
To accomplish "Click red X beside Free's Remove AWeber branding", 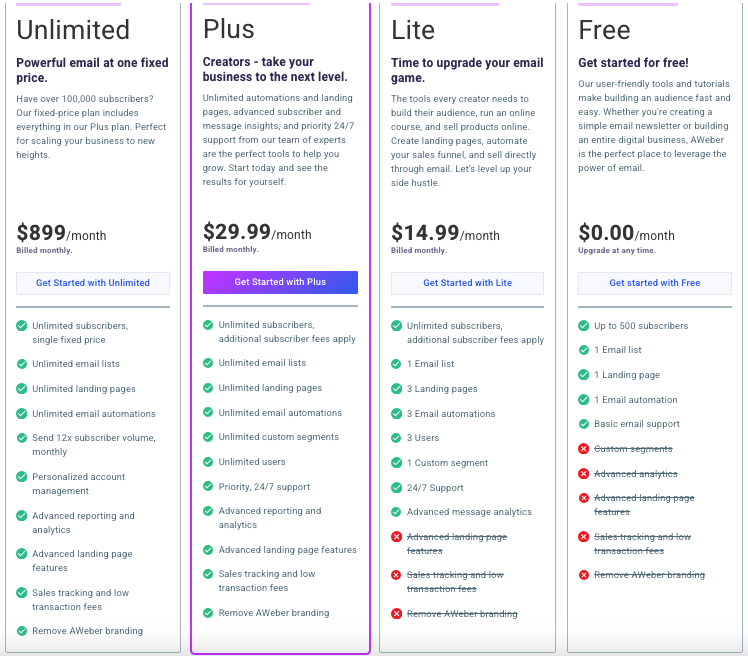I will pyautogui.click(x=583, y=575).
